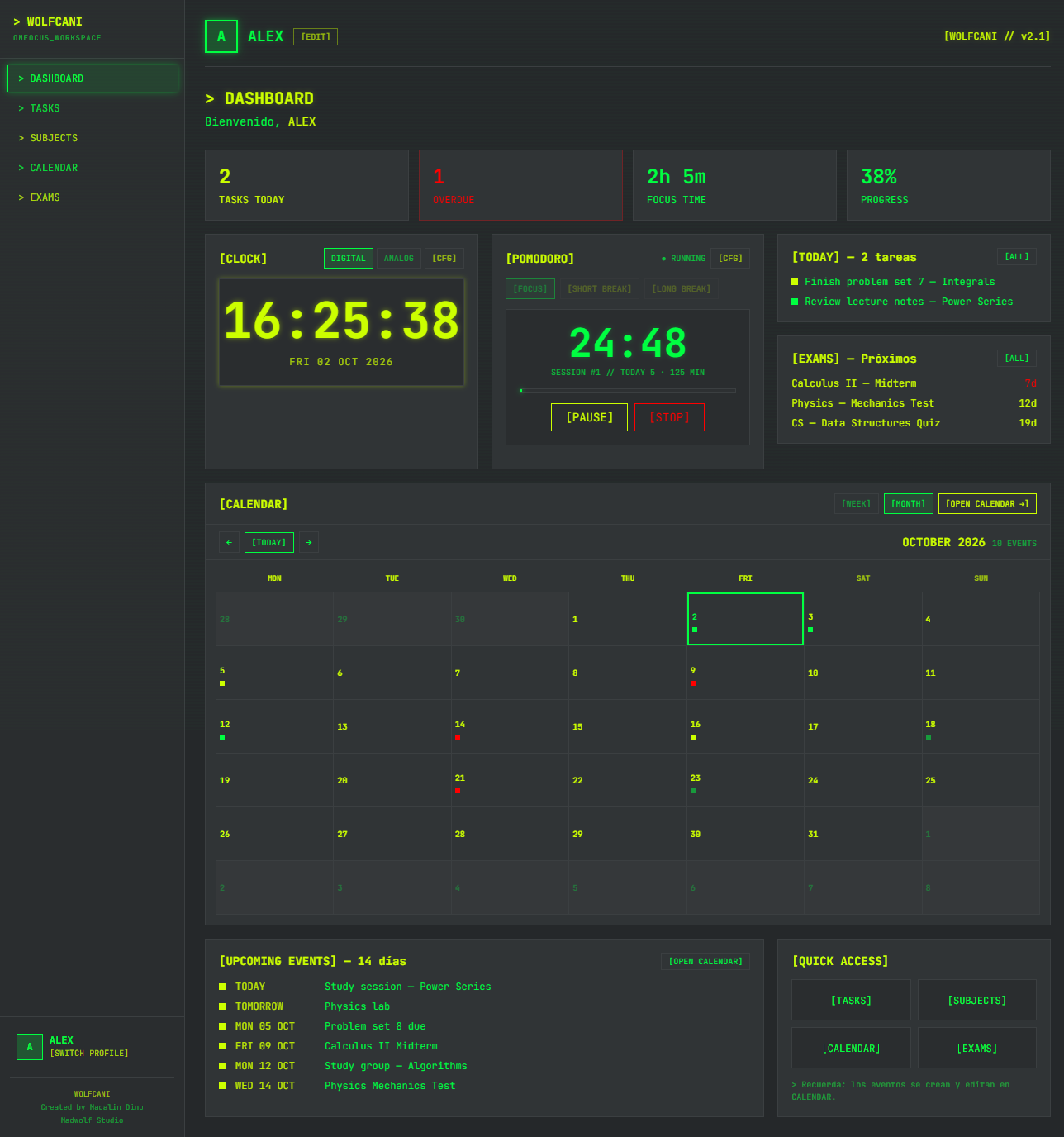
Task: Select October 2 on the calendar
Action: pyautogui.click(x=745, y=619)
